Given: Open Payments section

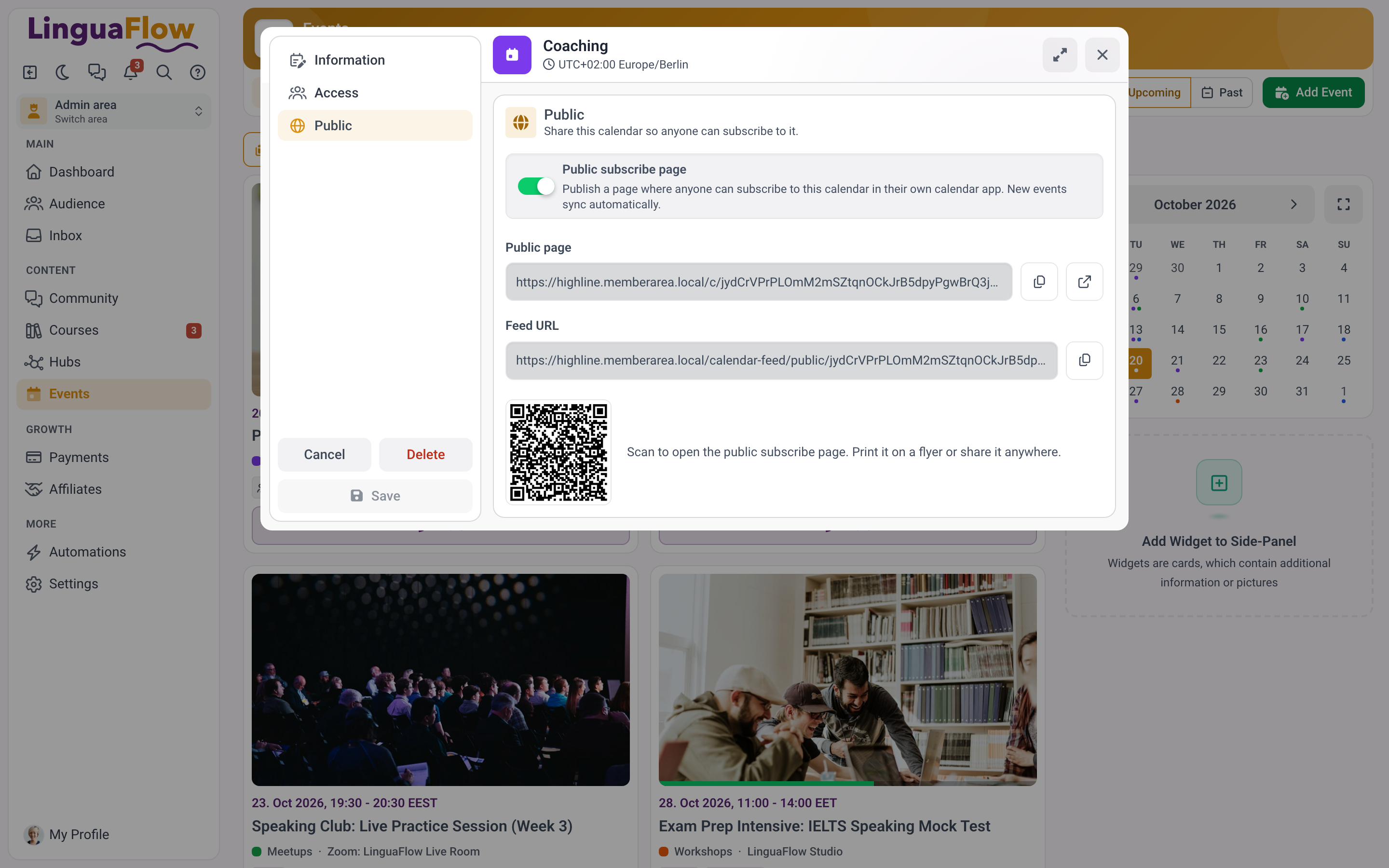Looking at the screenshot, I should click(x=114, y=458).
